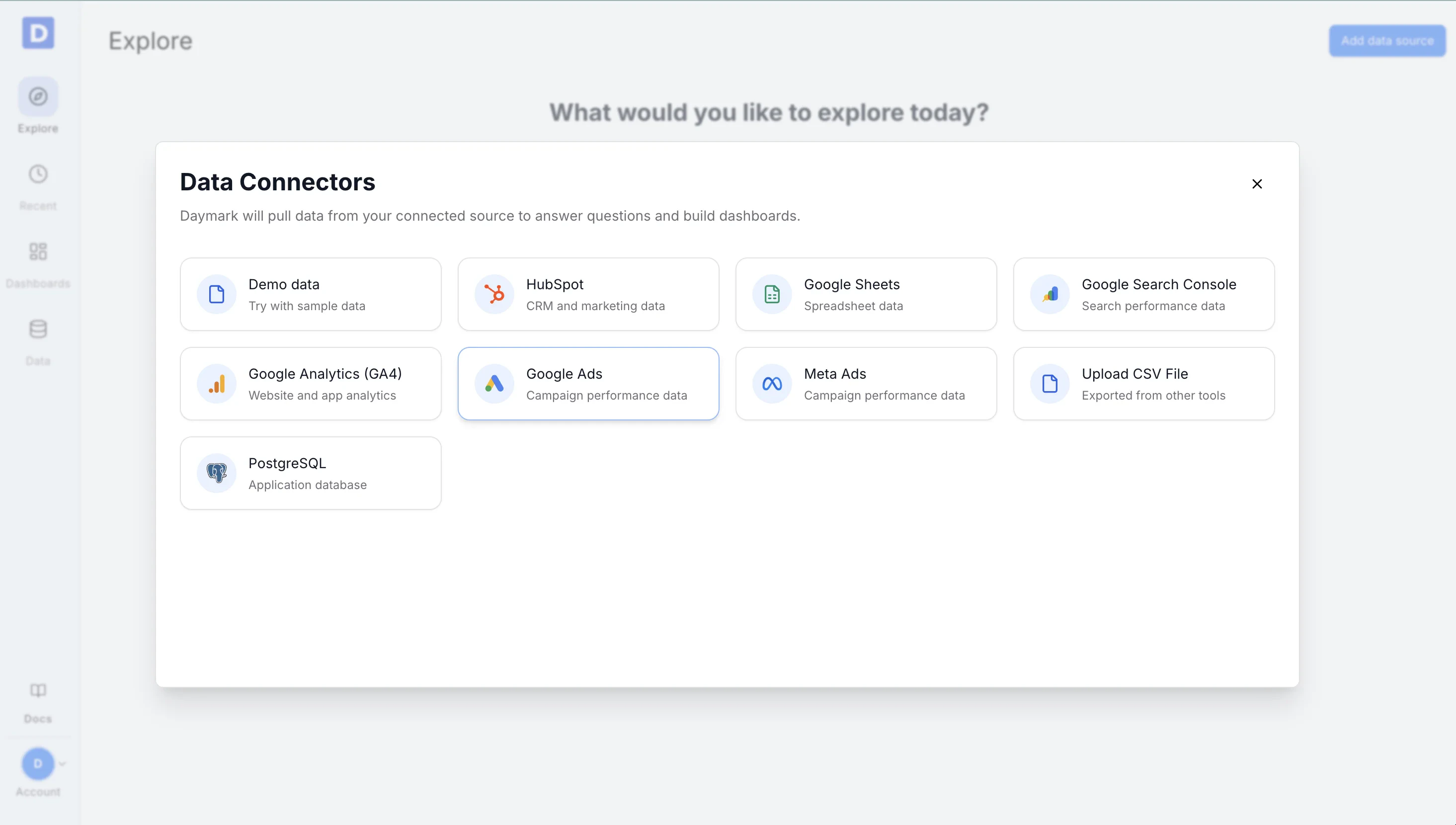The width and height of the screenshot is (1456, 825).
Task: Click the Meta Ads infinity icon
Action: pyautogui.click(x=772, y=383)
